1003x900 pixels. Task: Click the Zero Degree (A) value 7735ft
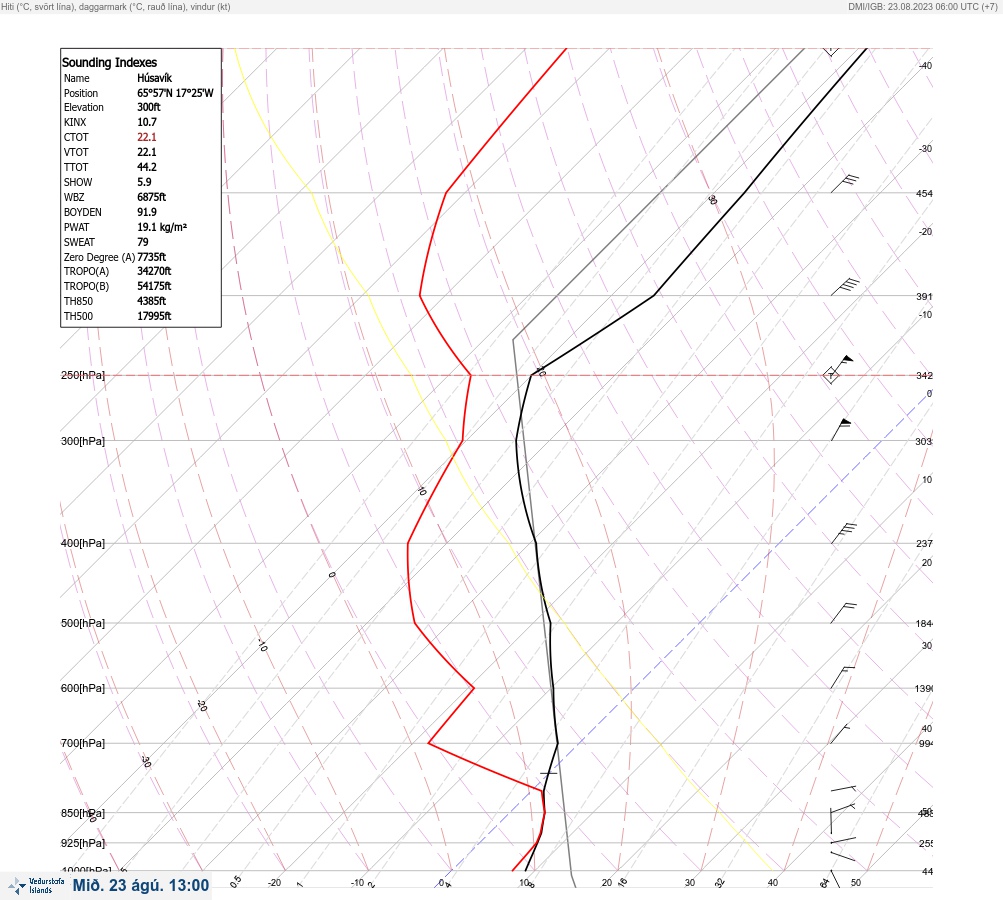click(152, 257)
